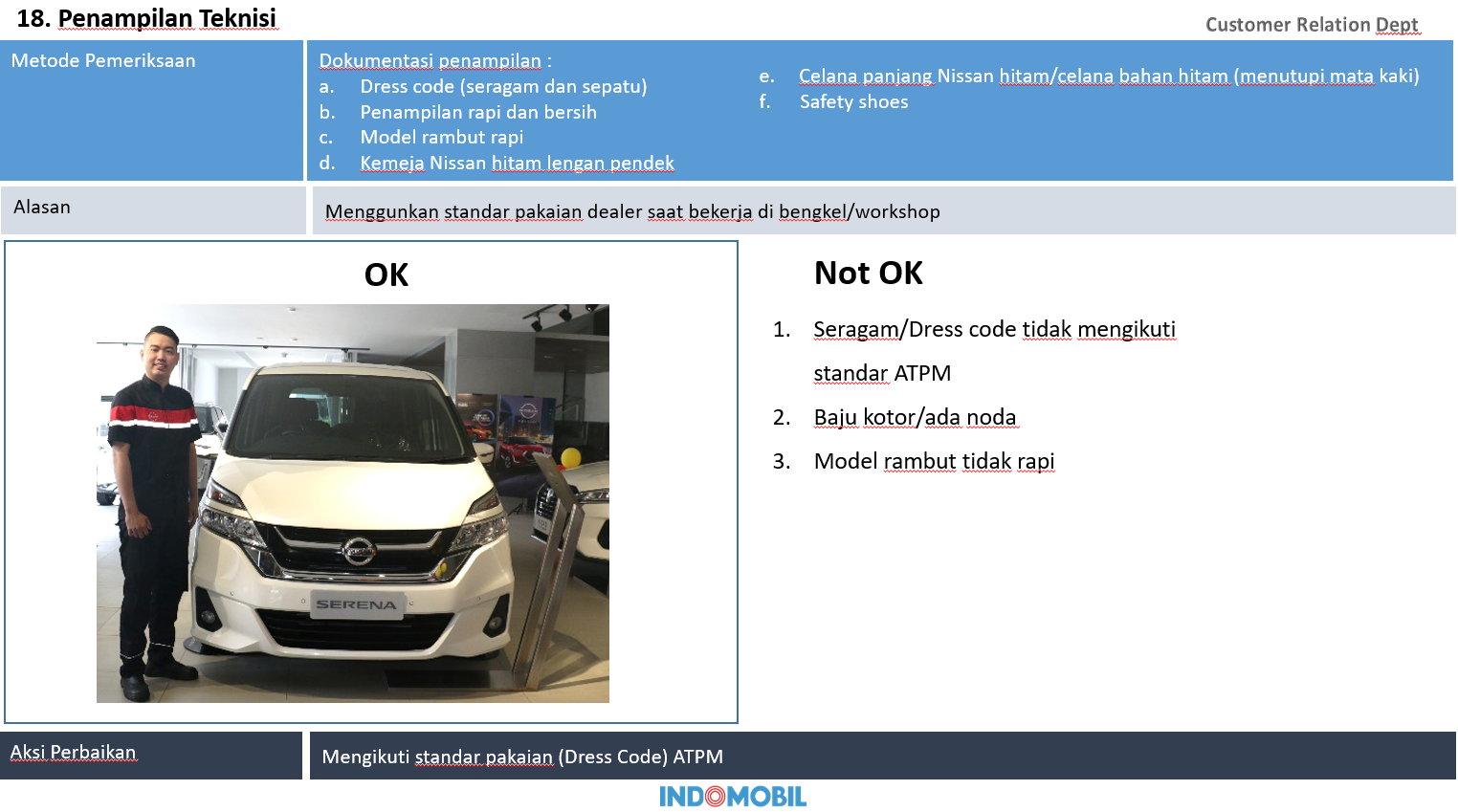The image size is (1458, 812).
Task: Click the Not OK heading
Action: click(868, 274)
